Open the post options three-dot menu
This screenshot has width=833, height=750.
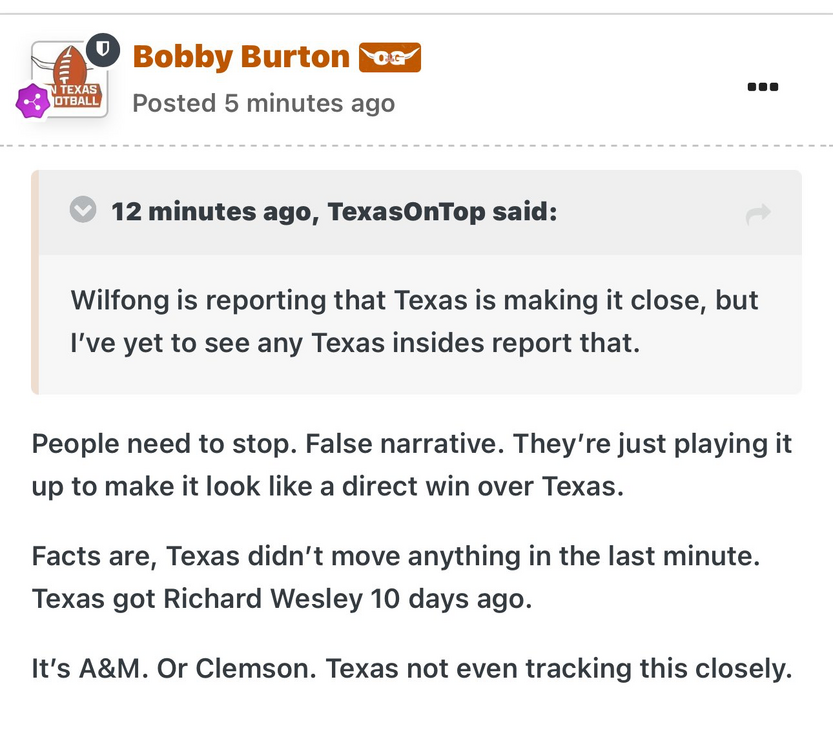[762, 87]
